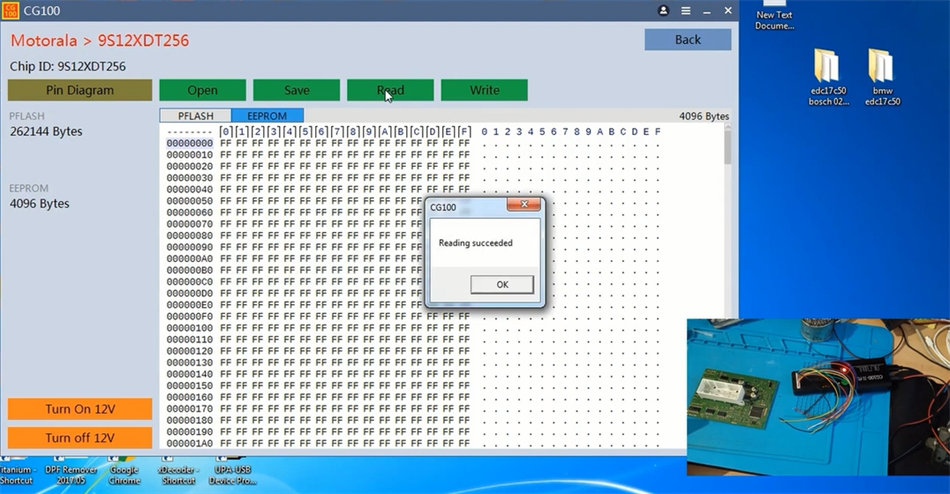
Task: Select the xDecoder desktop shortcut
Action: 177,473
